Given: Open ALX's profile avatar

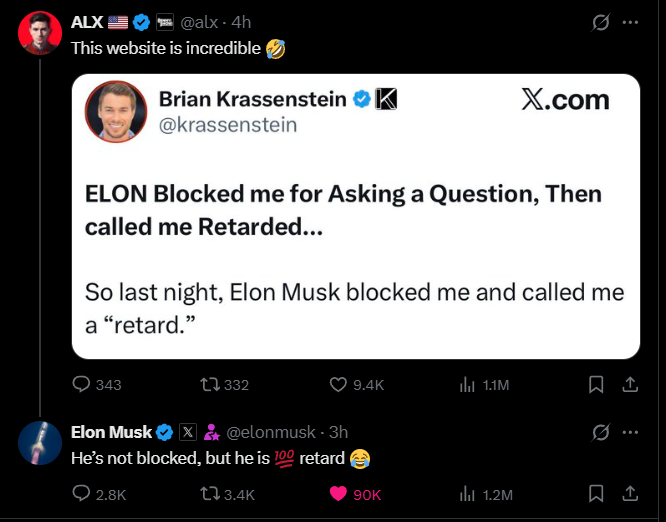Looking at the screenshot, I should [40, 34].
